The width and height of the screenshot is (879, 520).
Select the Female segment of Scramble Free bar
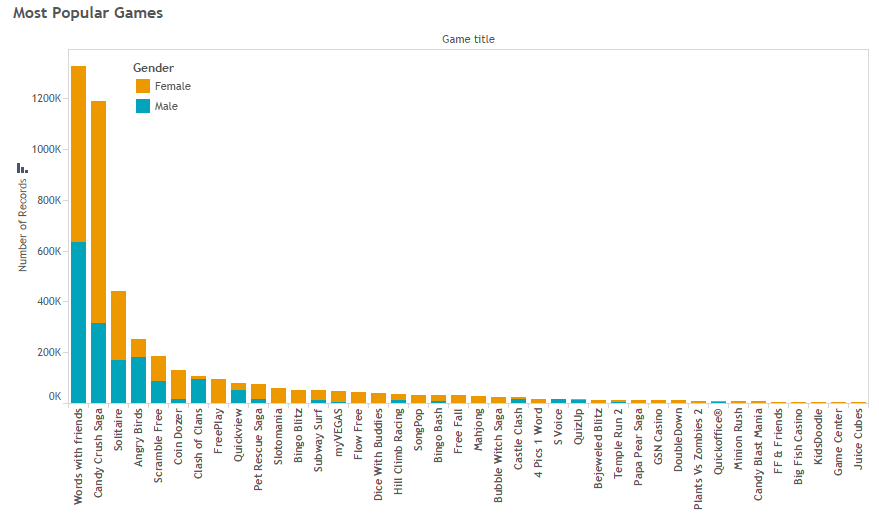159,369
